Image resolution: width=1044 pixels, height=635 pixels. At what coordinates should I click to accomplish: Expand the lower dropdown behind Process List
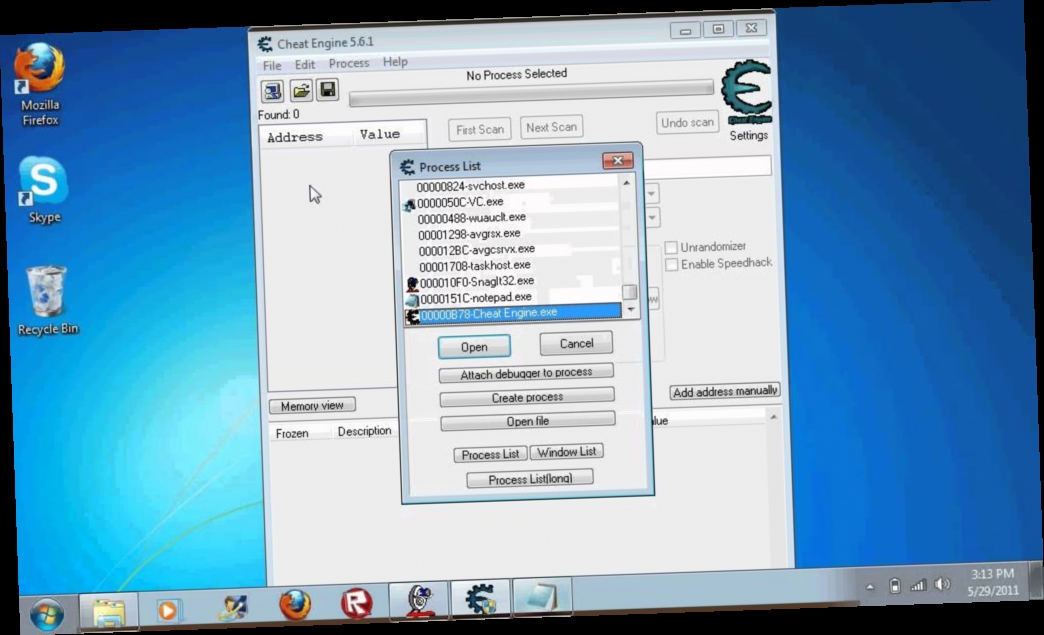tap(652, 217)
